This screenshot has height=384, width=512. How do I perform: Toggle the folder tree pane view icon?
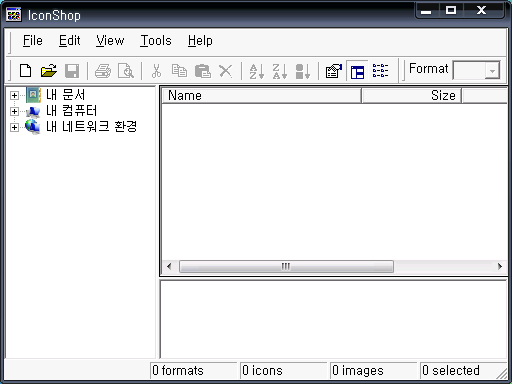click(x=357, y=71)
